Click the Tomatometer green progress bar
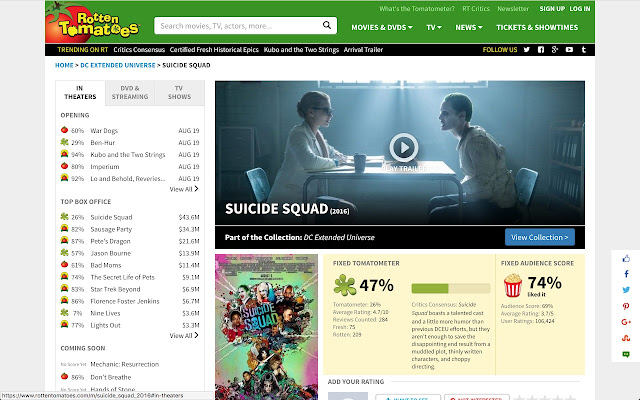640x400 pixels. pyautogui.click(x=451, y=289)
